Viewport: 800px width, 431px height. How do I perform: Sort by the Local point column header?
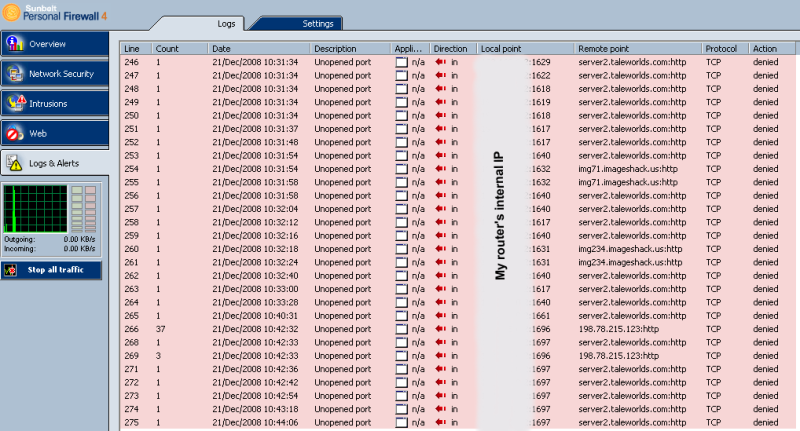[x=526, y=48]
